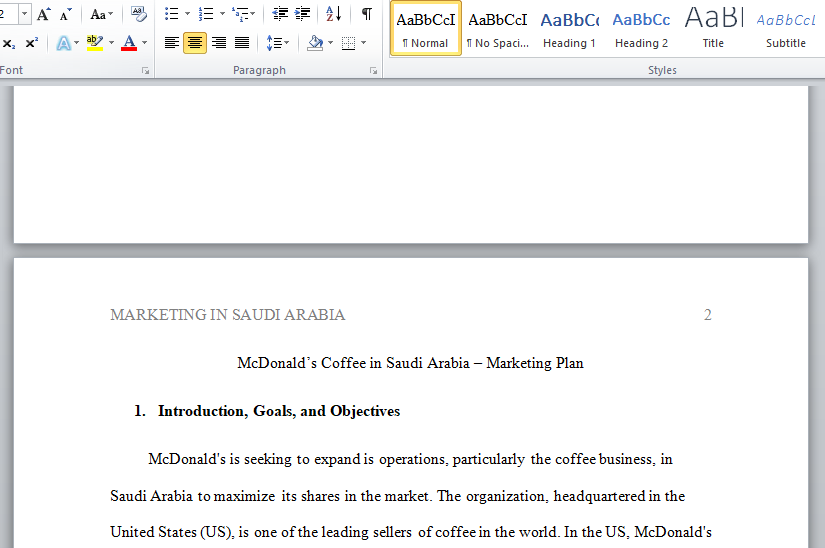Apply yellow text highlight color
The width and height of the screenshot is (825, 548).
[x=95, y=43]
